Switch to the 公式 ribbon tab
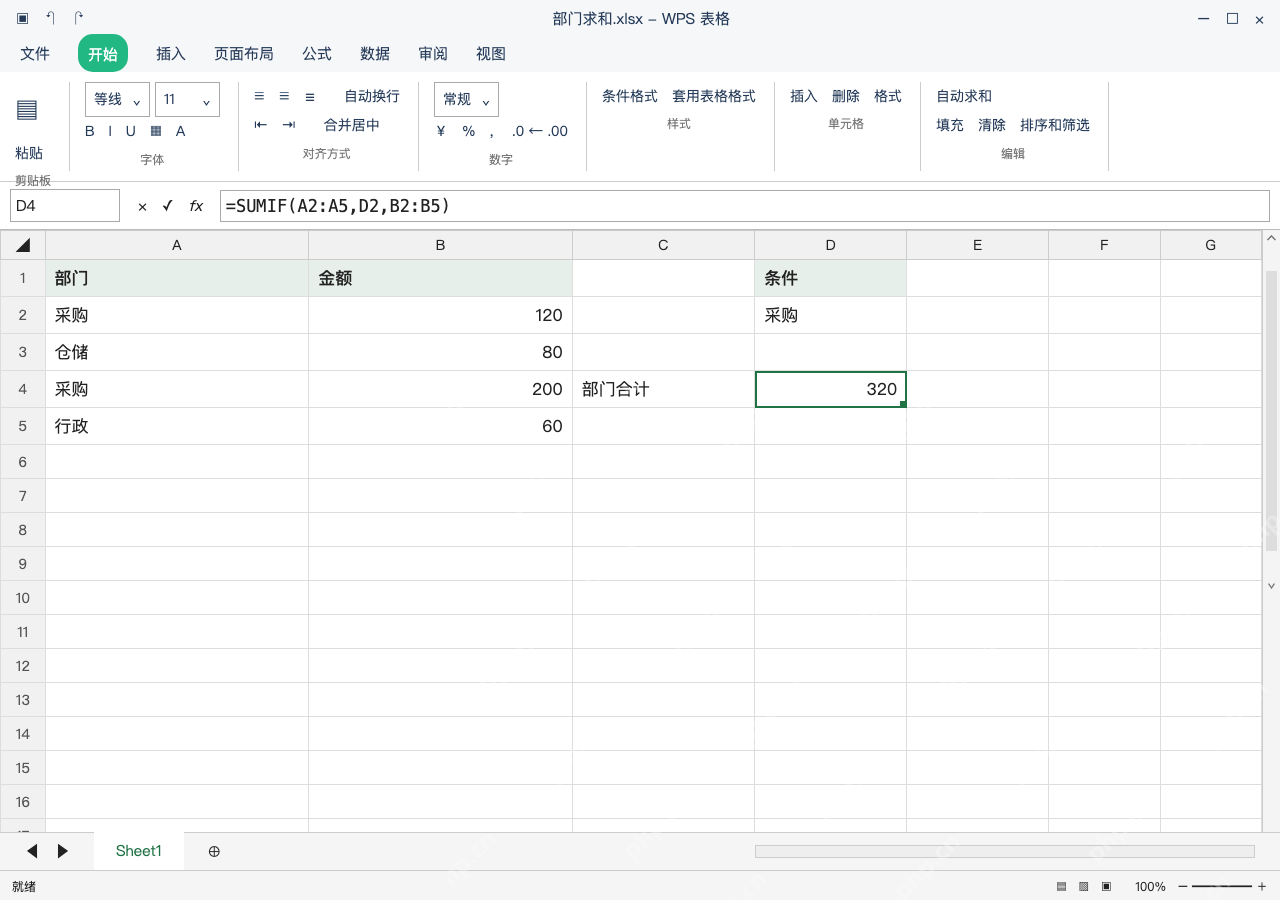 [x=317, y=54]
